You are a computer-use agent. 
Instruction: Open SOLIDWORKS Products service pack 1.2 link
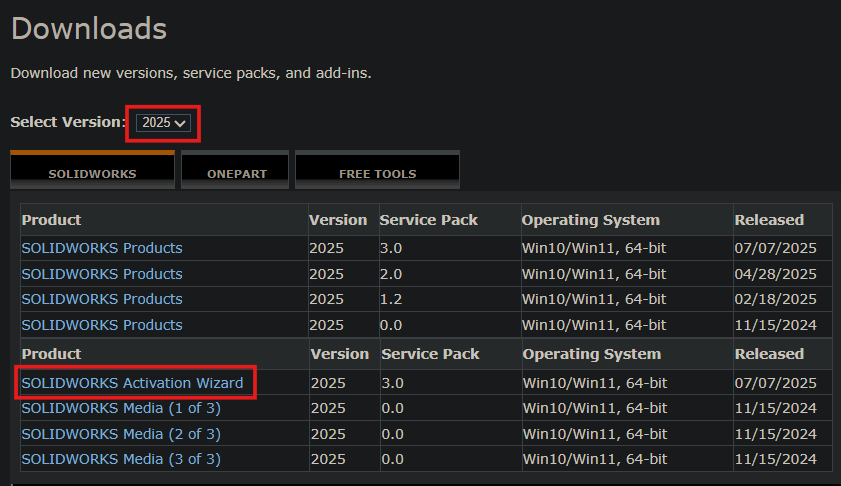[x=102, y=299]
